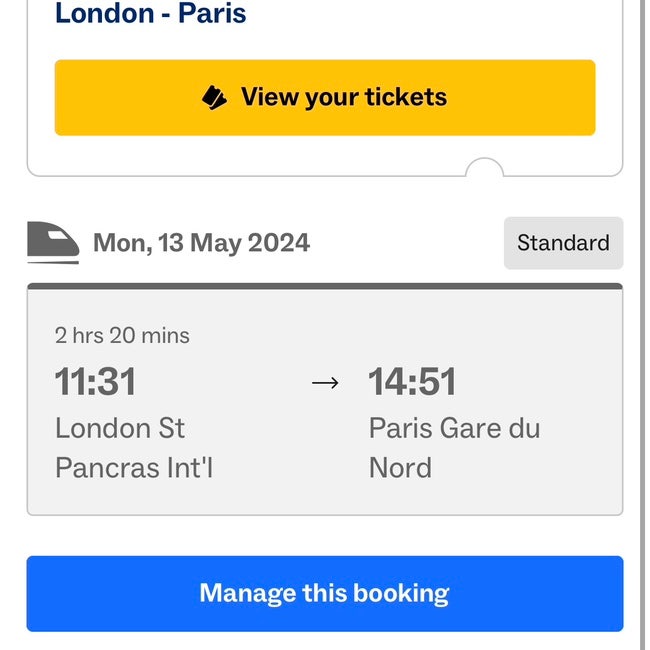Tap the word Nord under arrival station
650x650 pixels.
pyautogui.click(x=400, y=468)
